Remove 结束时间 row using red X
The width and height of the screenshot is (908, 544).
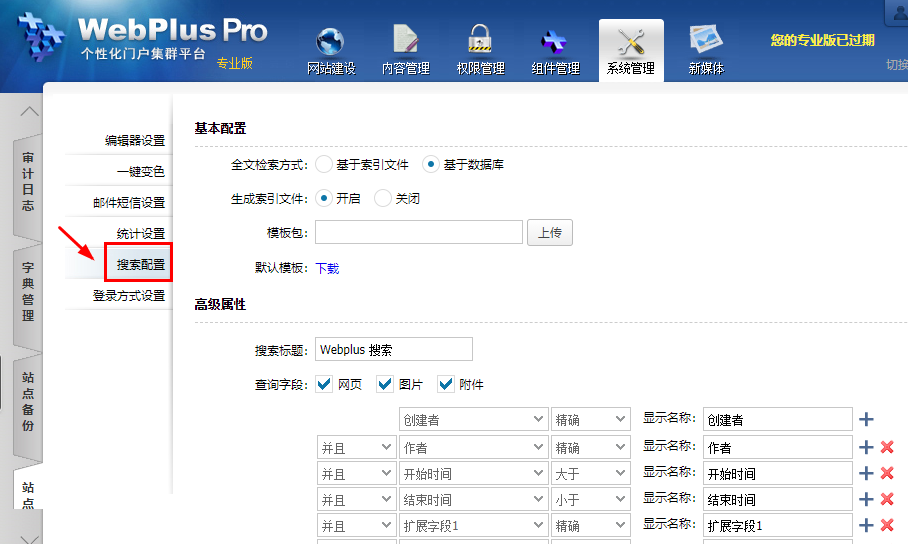tap(886, 499)
